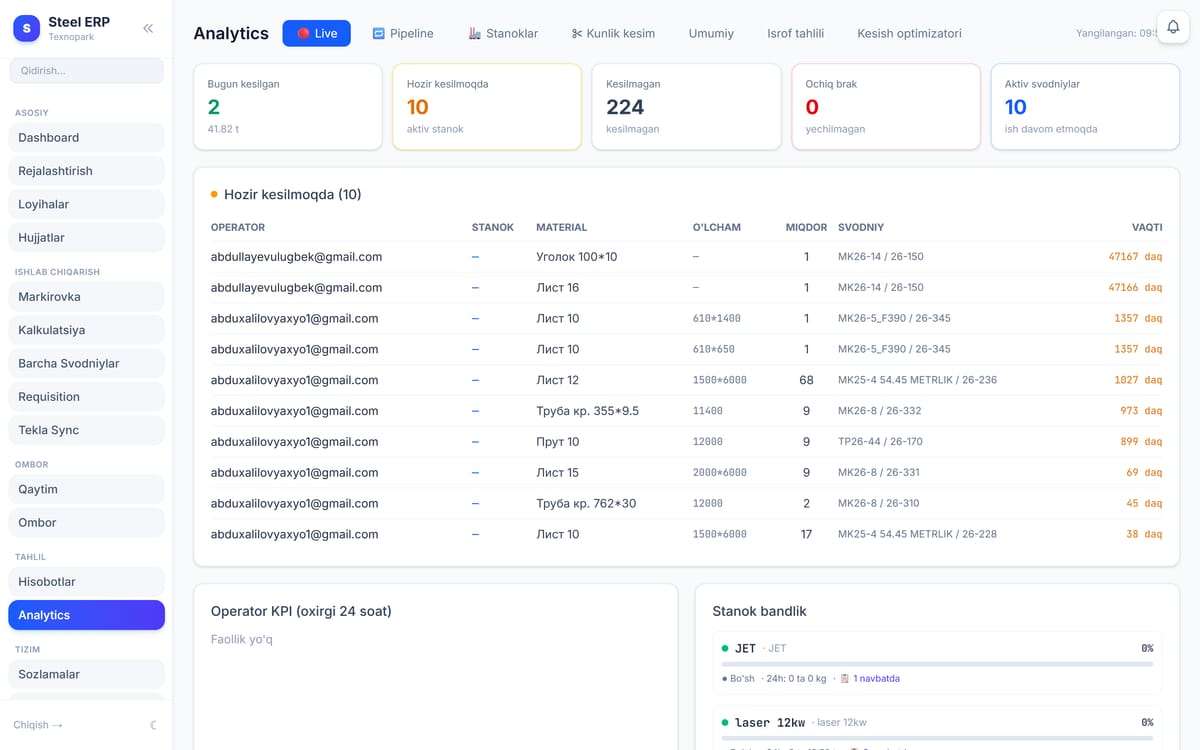Open Rejalashtirish from the sidebar
1200x750 pixels.
pos(86,171)
